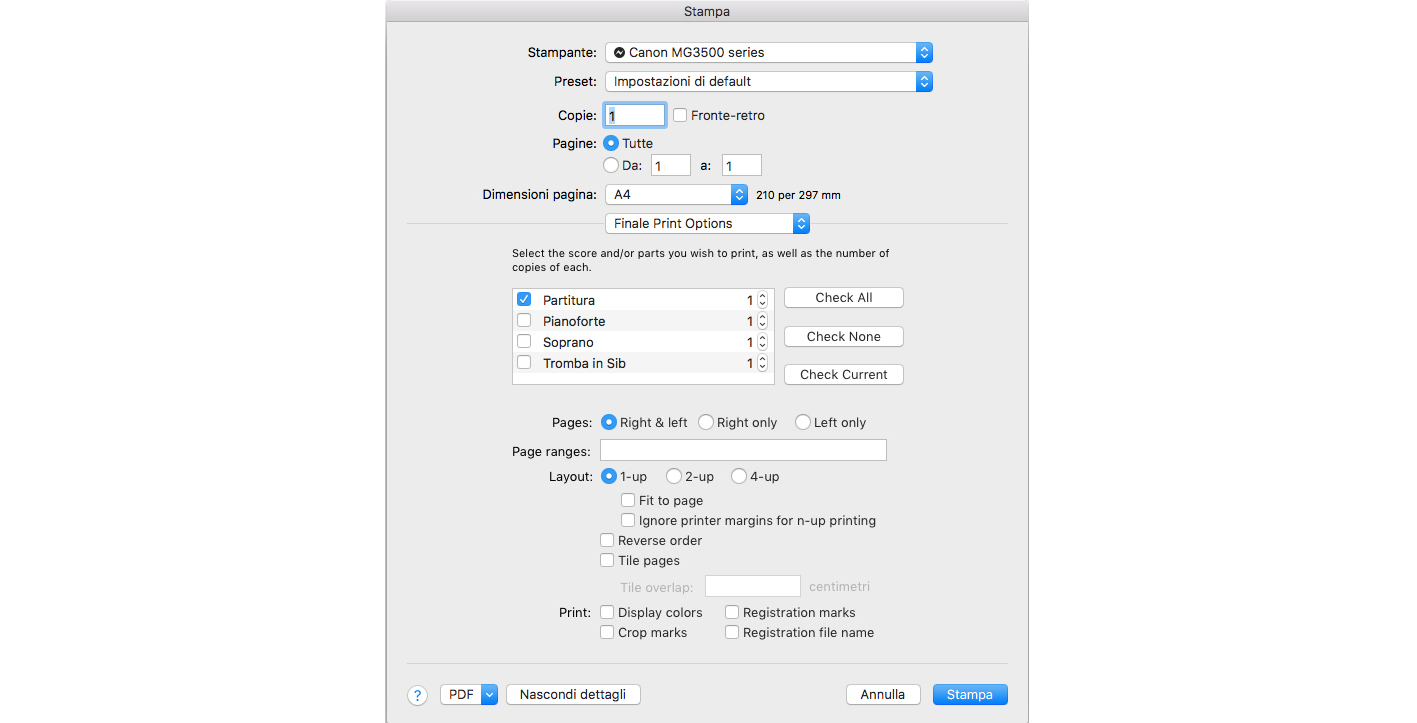Click the Soprano copies stepper

(x=762, y=342)
